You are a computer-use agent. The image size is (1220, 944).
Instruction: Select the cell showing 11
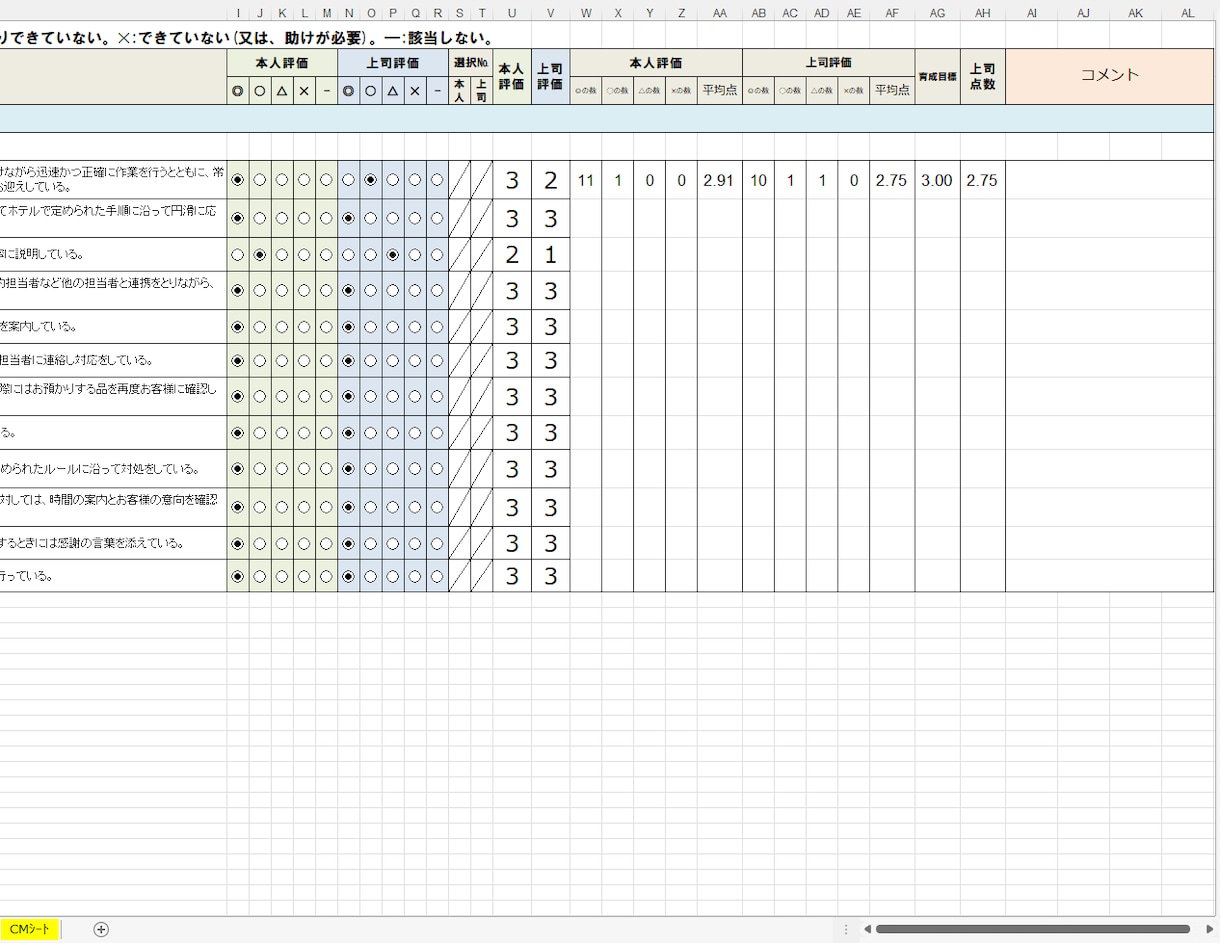tap(586, 181)
